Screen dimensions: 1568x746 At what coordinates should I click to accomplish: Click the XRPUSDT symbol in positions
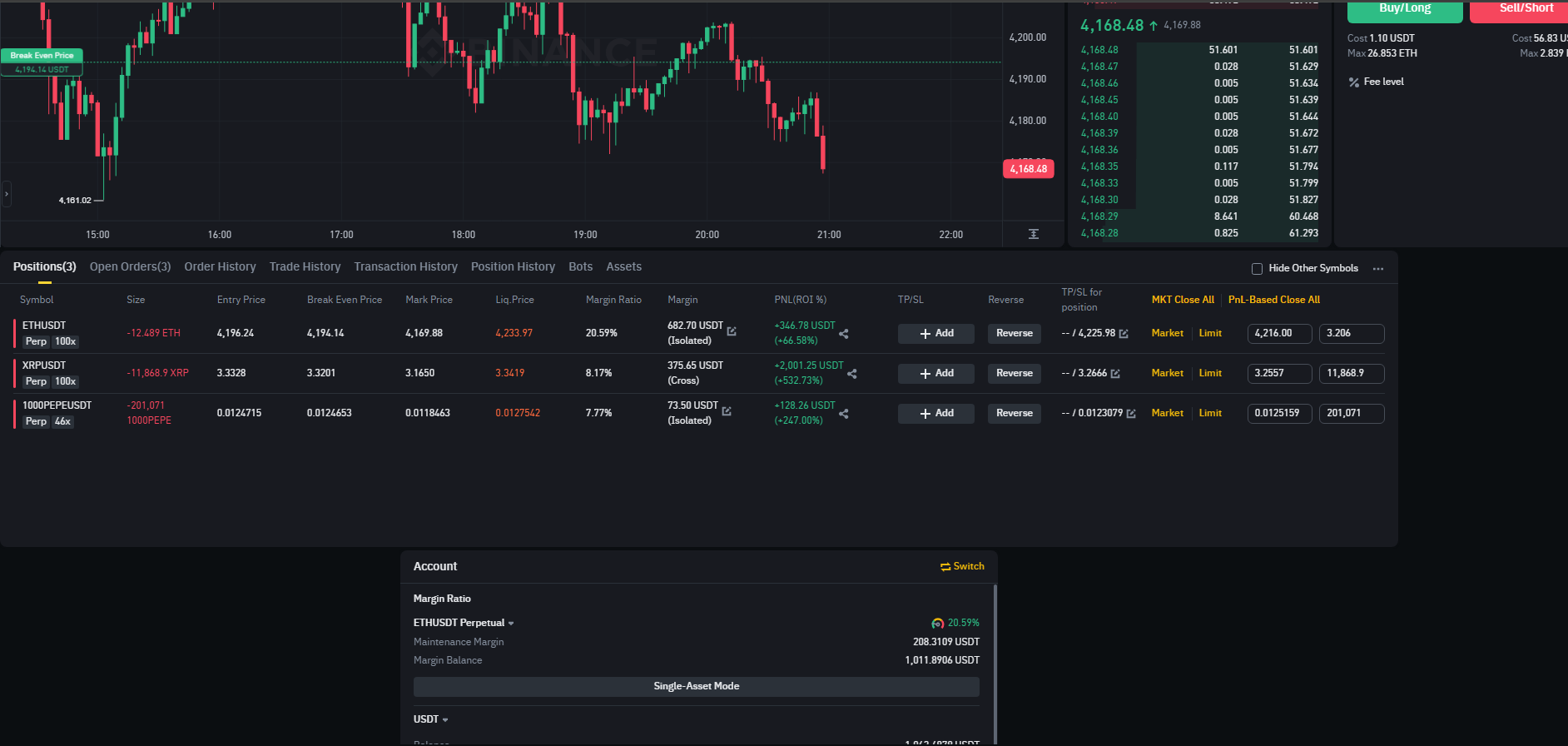click(44, 366)
